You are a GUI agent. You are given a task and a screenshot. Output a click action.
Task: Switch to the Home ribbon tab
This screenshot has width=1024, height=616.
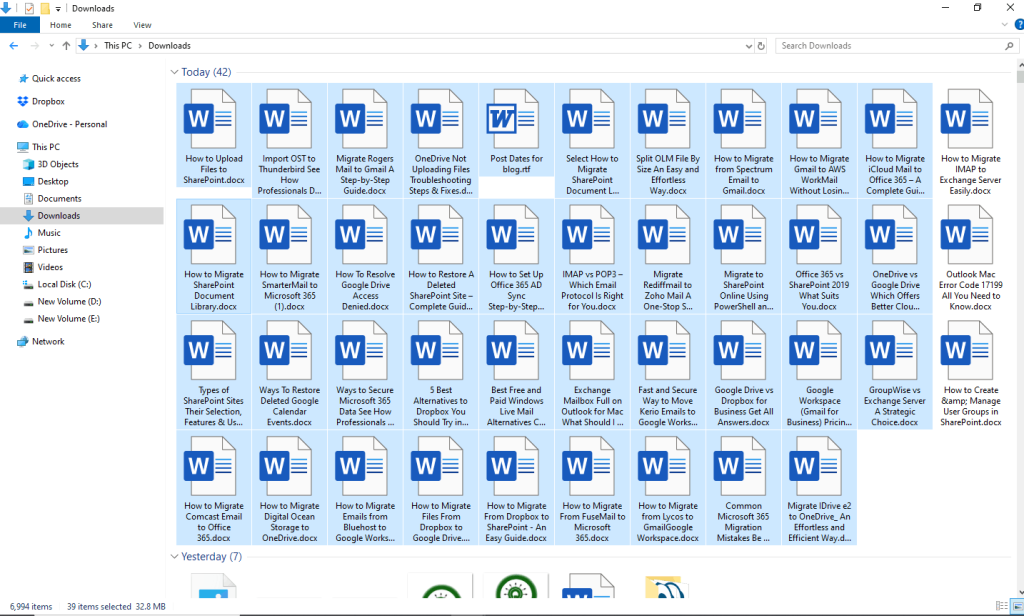point(61,25)
